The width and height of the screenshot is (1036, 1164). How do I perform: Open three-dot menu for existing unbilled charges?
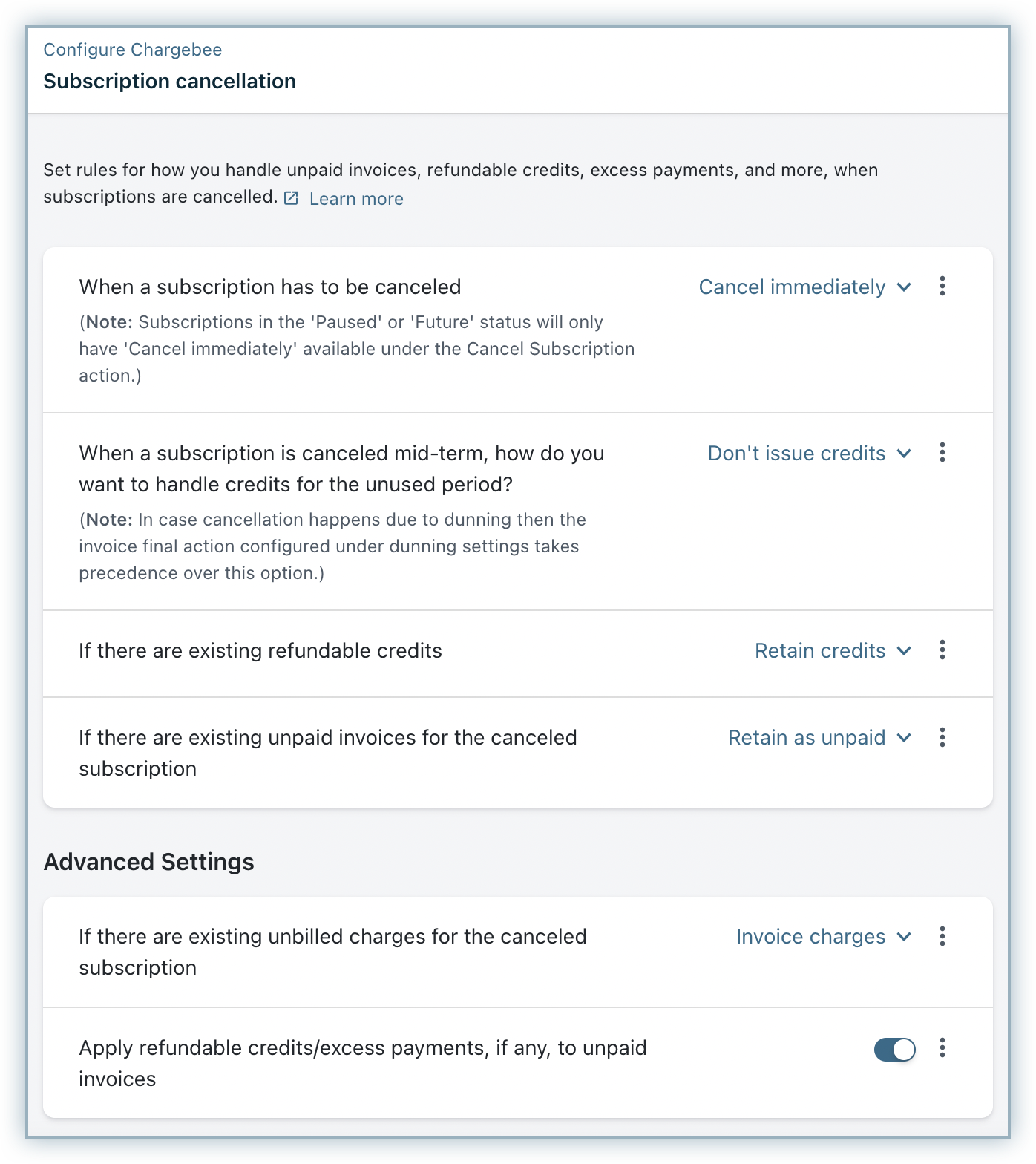(942, 936)
